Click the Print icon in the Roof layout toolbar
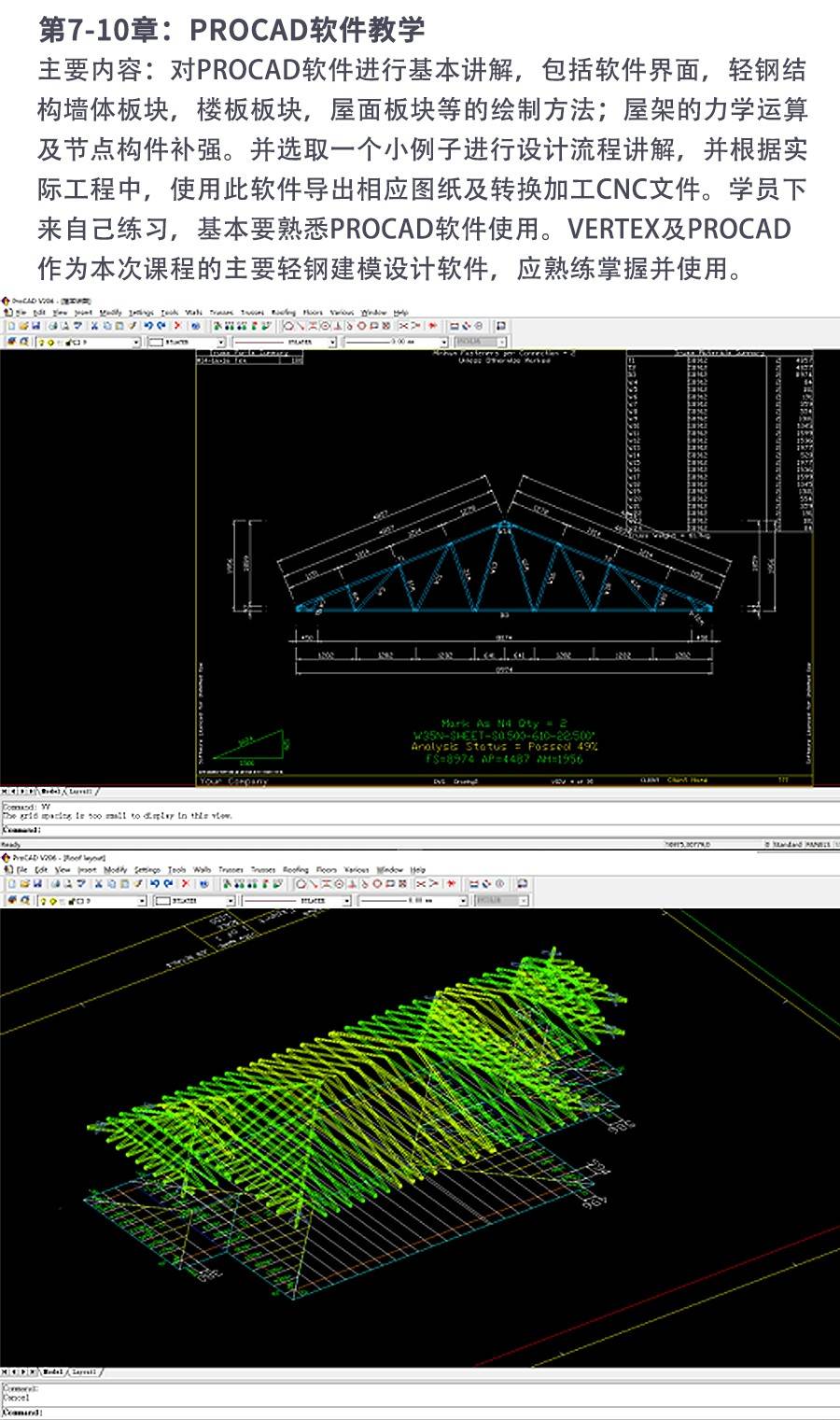 [55, 883]
